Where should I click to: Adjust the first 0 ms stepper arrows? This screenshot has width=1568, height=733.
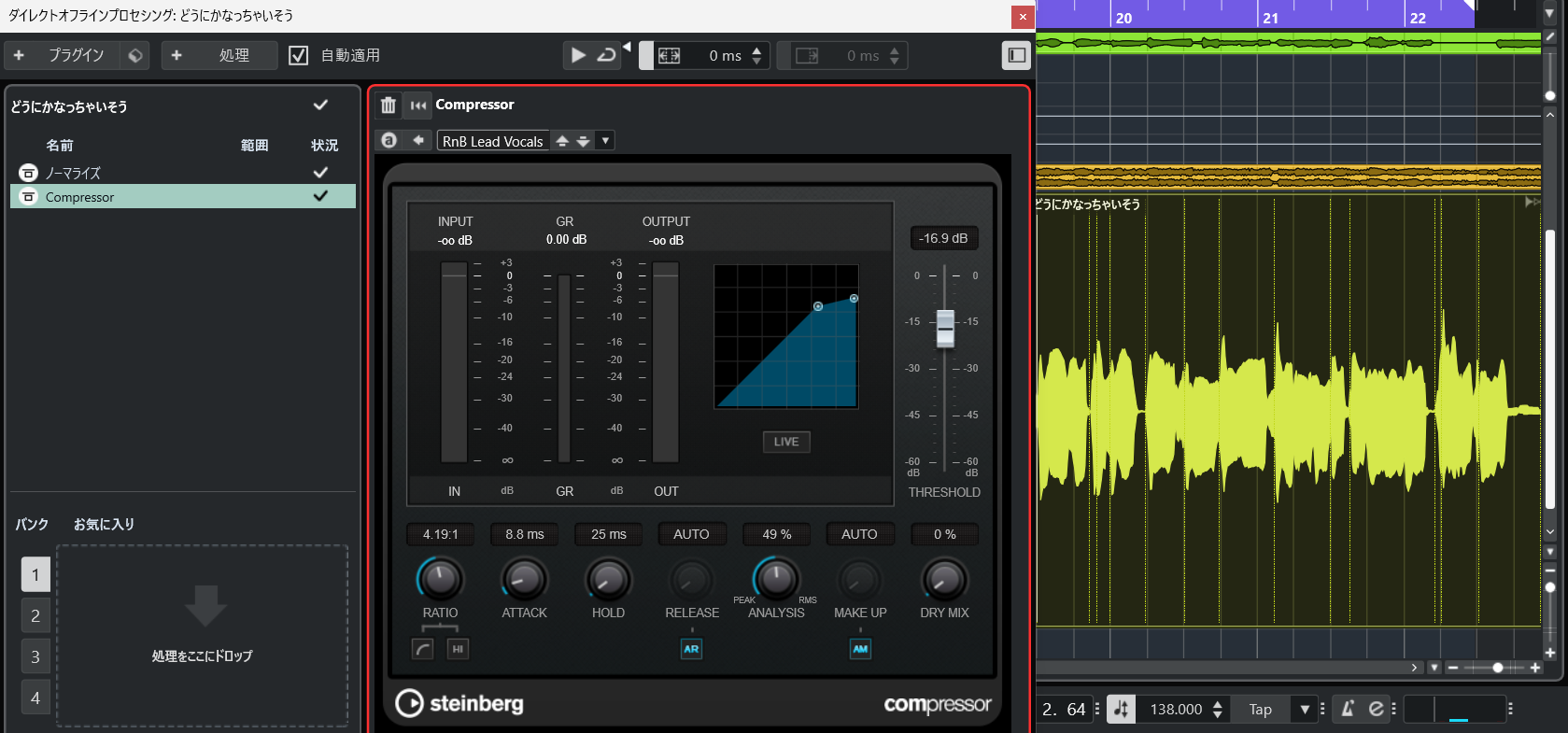point(756,56)
